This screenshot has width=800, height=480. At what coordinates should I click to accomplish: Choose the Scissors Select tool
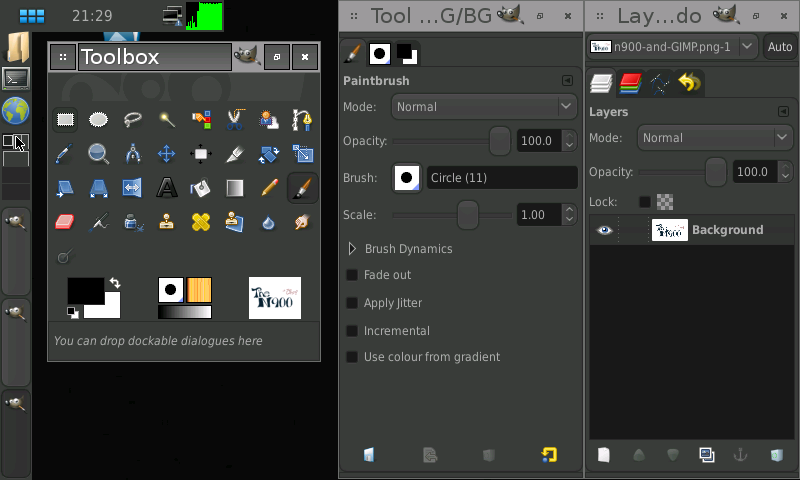click(235, 120)
